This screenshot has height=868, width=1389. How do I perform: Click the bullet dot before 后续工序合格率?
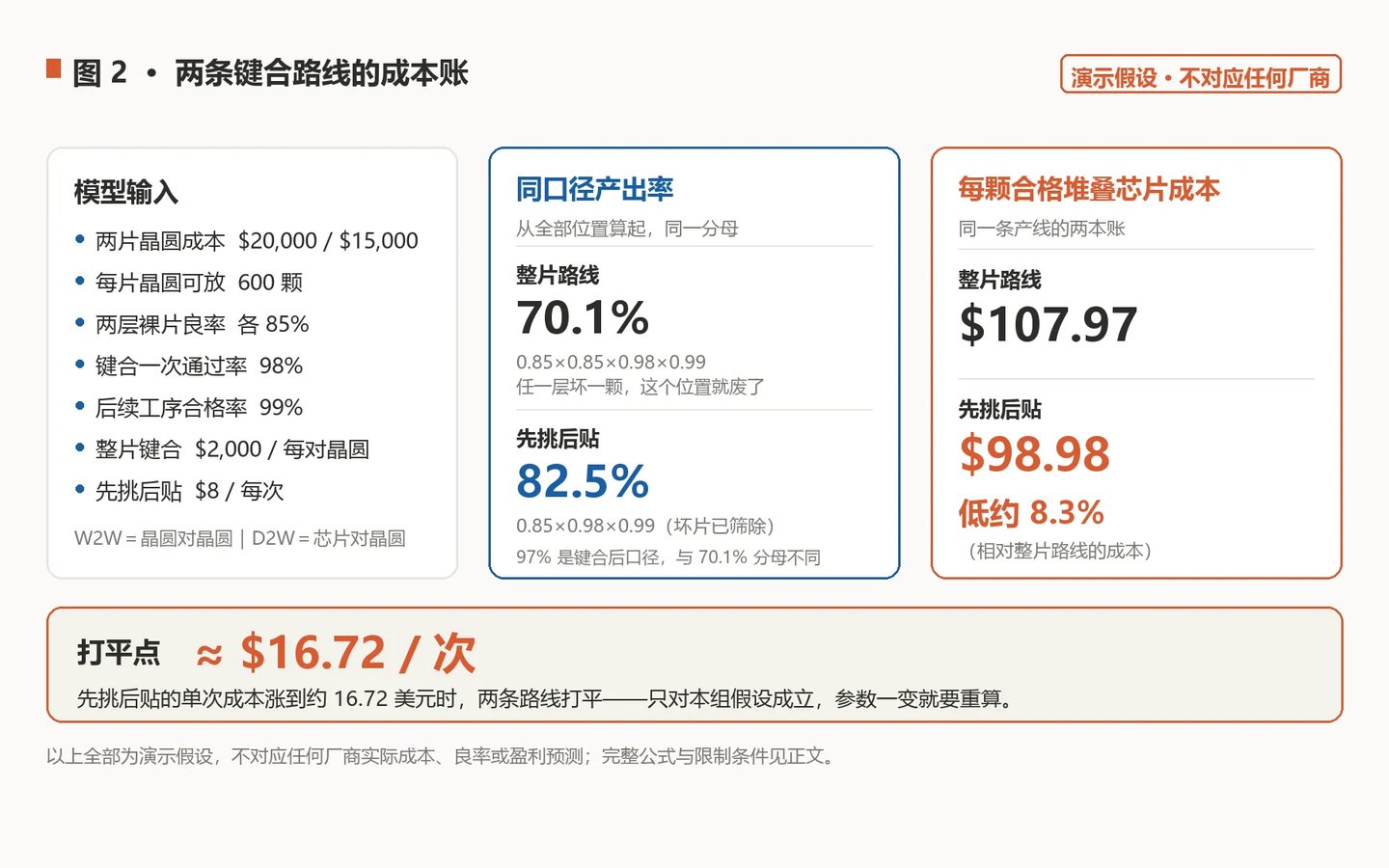pos(80,406)
